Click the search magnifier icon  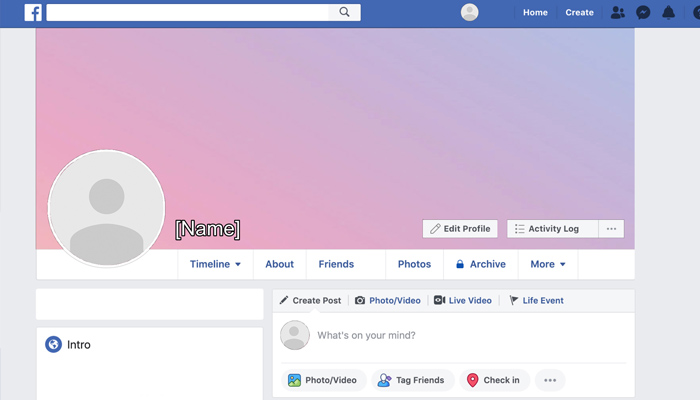coord(344,12)
